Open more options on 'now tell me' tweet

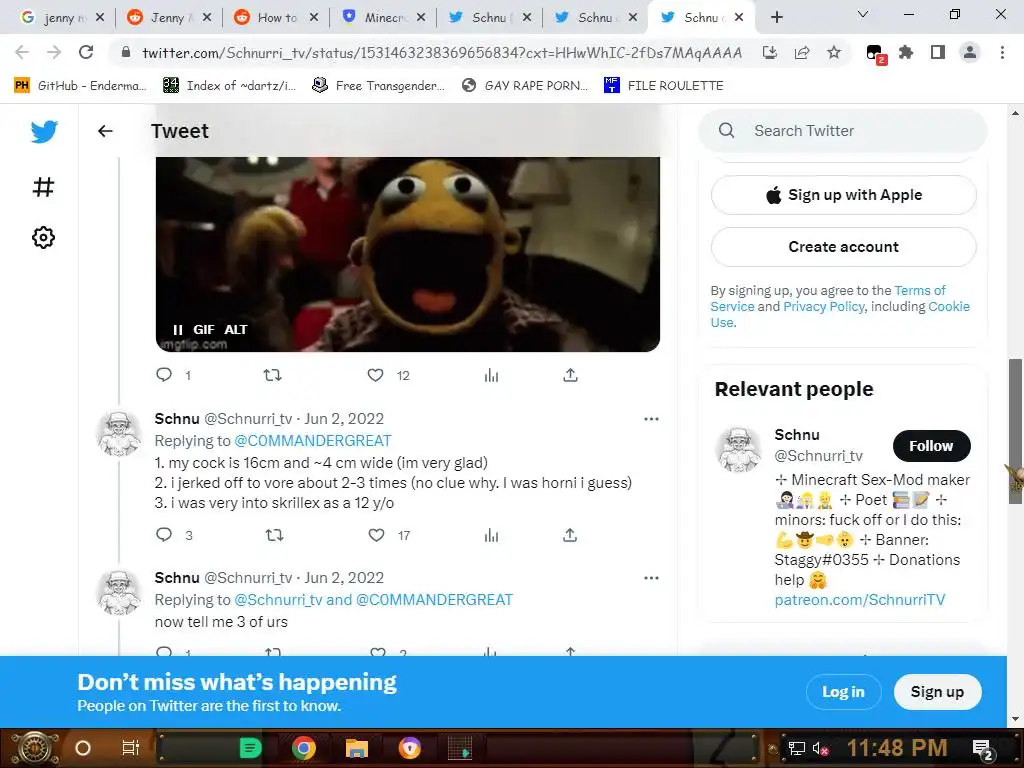pos(651,578)
